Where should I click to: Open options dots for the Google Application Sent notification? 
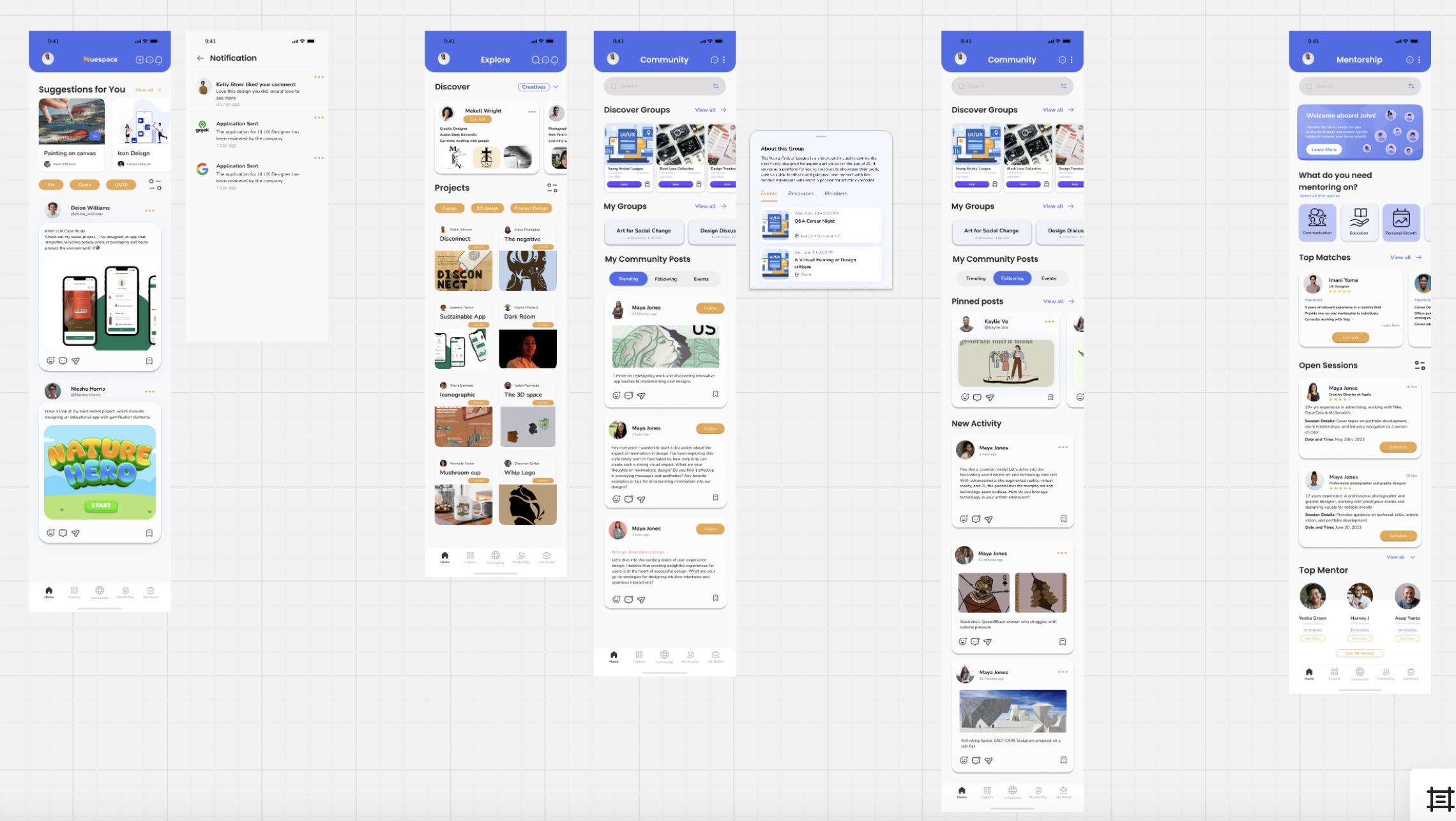(x=319, y=158)
